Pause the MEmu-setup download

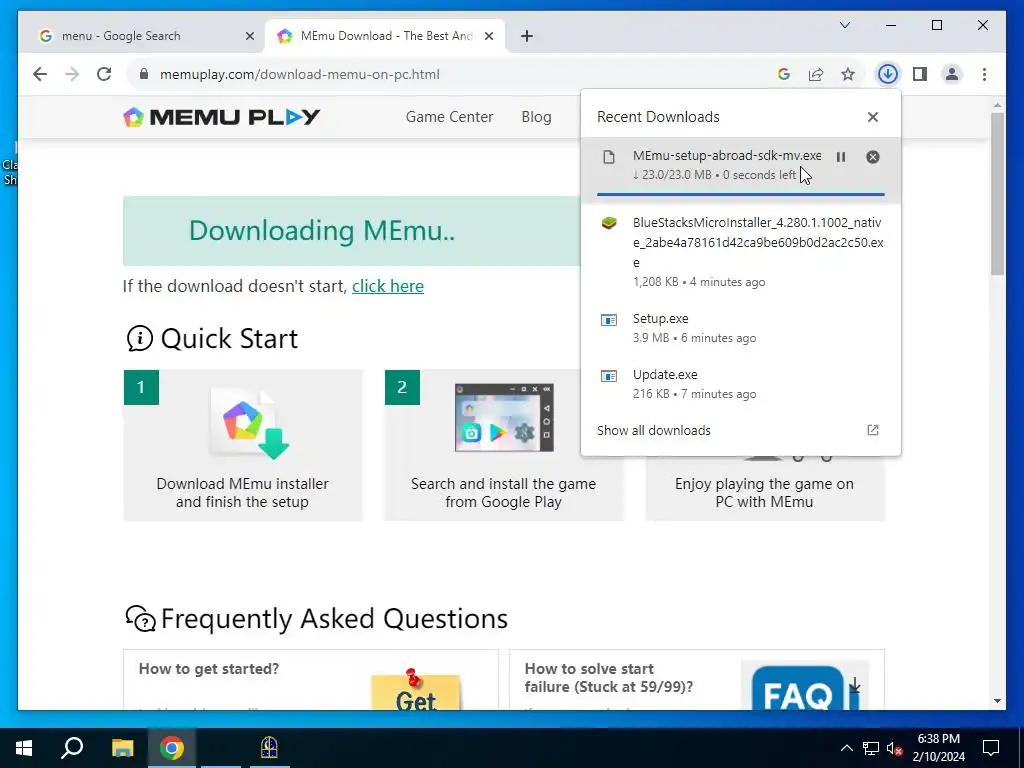point(840,157)
